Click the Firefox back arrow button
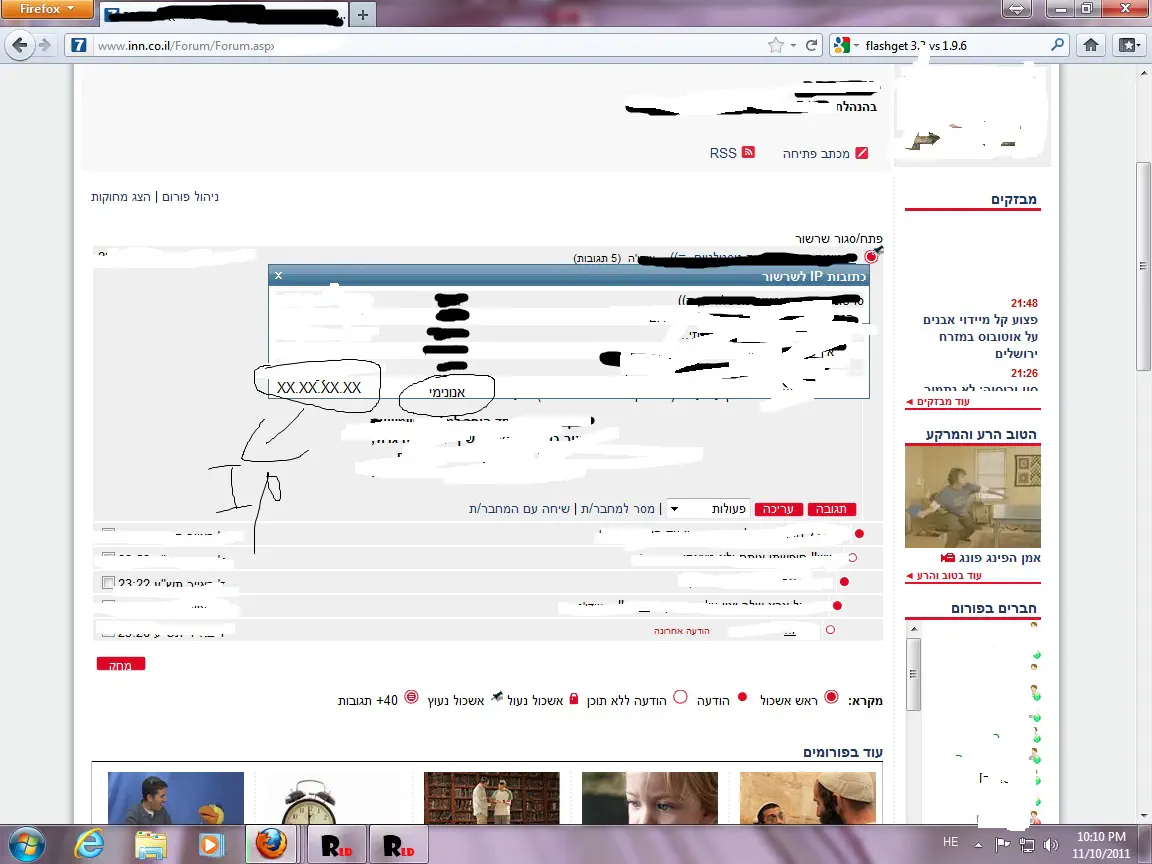This screenshot has width=1152, height=864. tap(19, 45)
